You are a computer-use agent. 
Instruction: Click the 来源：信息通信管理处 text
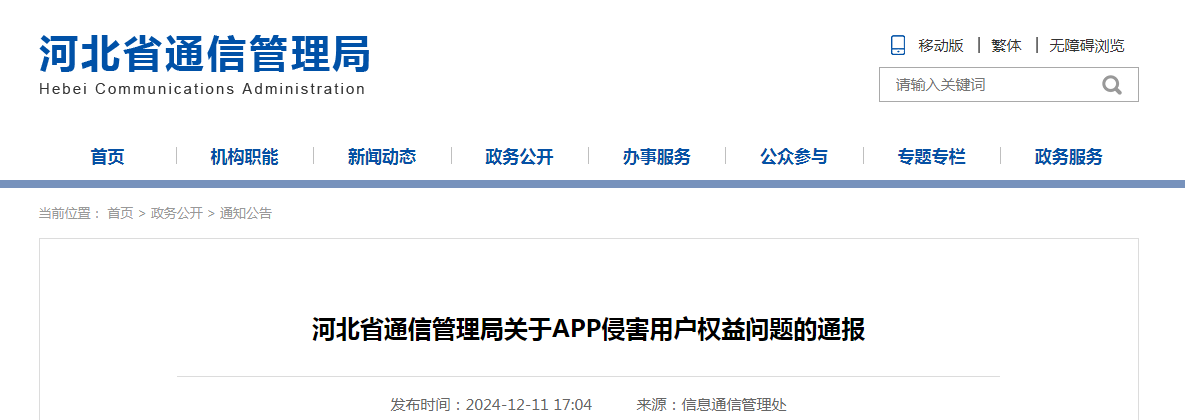711,405
